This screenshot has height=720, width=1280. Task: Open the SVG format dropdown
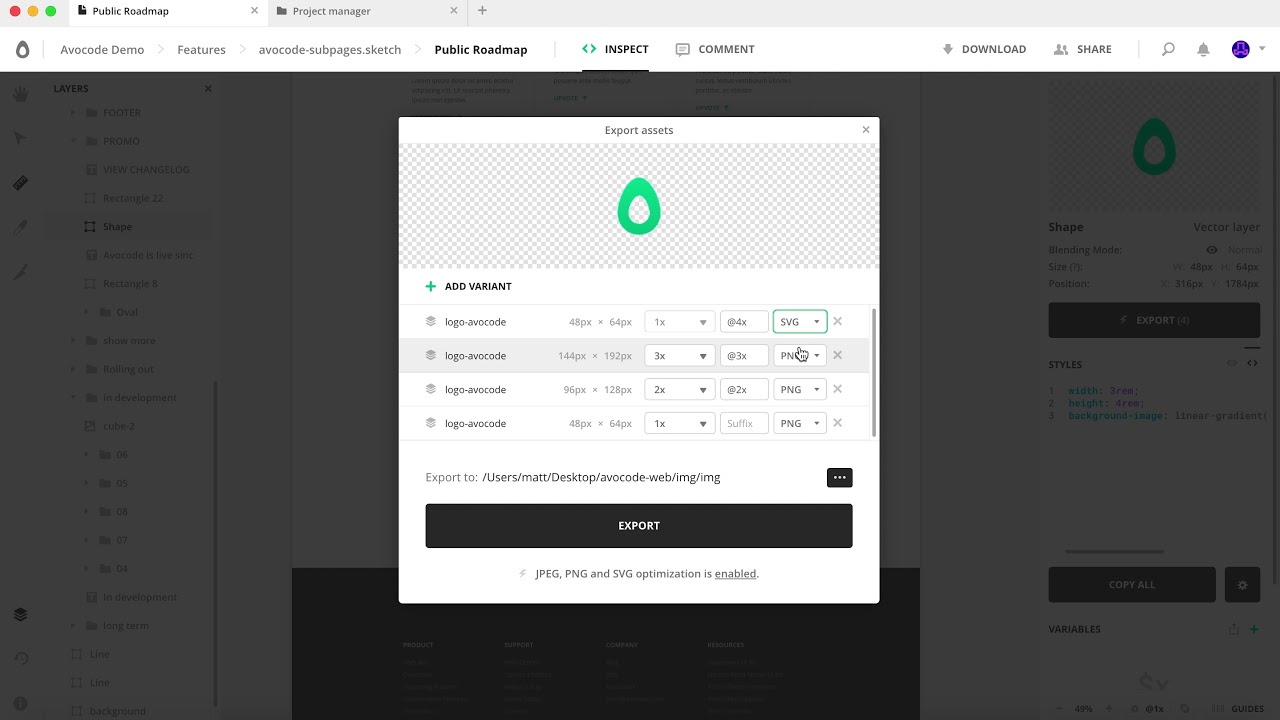(x=800, y=322)
